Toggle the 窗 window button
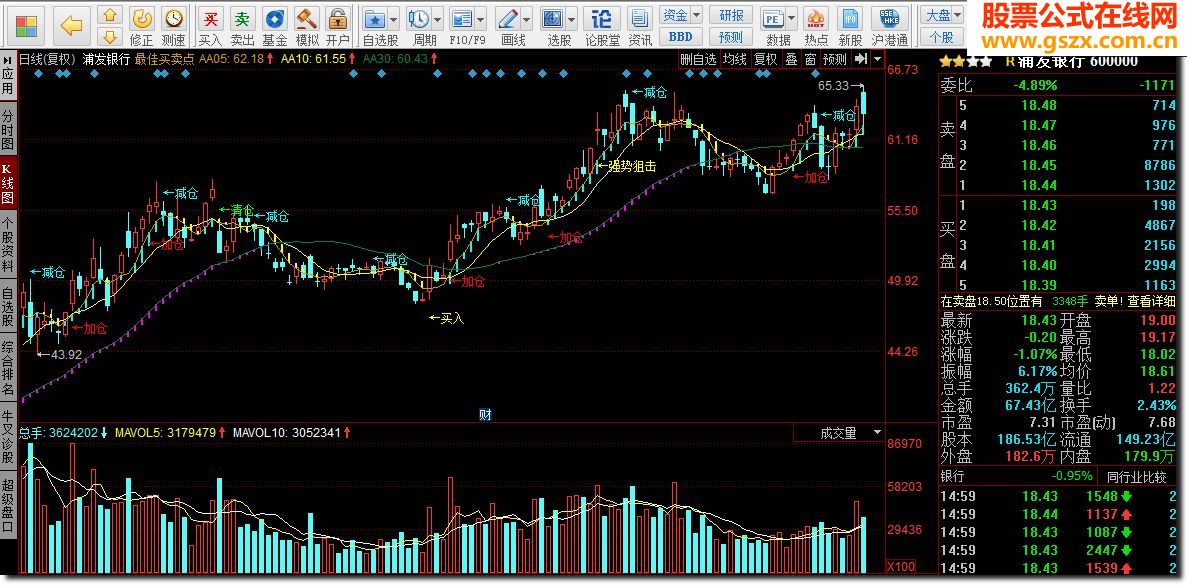 tap(811, 59)
